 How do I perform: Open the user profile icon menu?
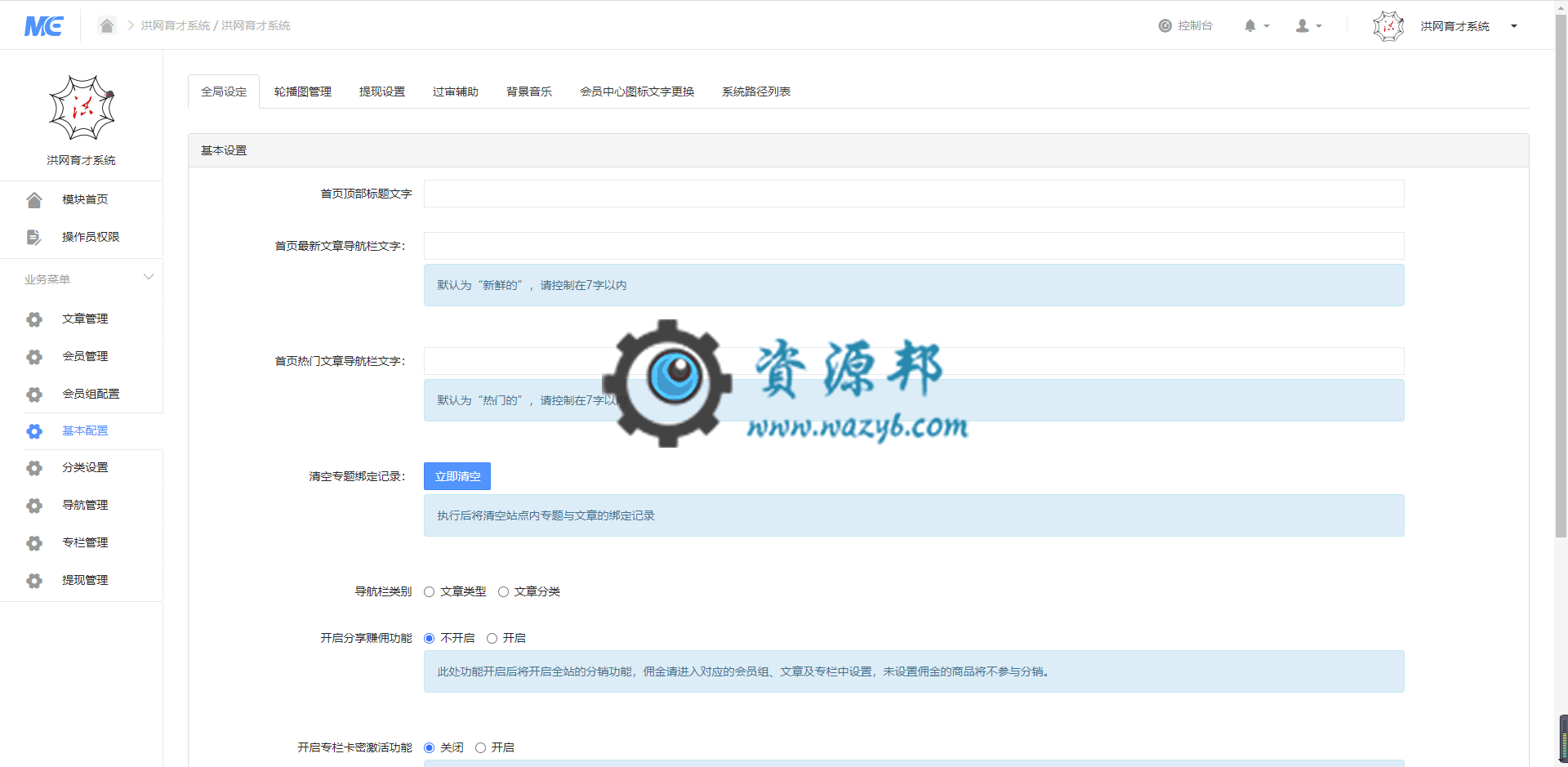click(1303, 26)
